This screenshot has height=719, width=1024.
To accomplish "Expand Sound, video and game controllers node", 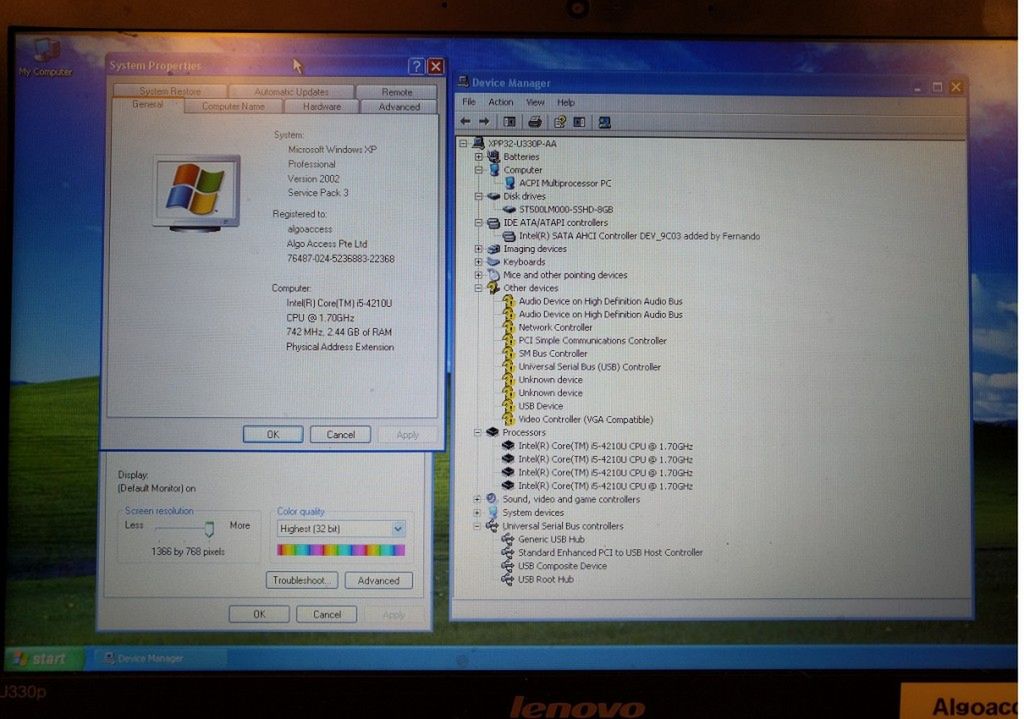I will (477, 499).
